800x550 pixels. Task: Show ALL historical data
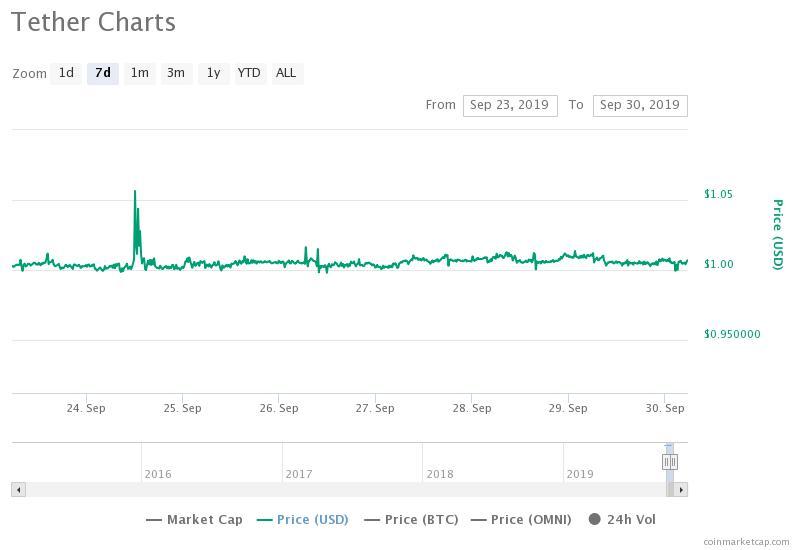(287, 73)
